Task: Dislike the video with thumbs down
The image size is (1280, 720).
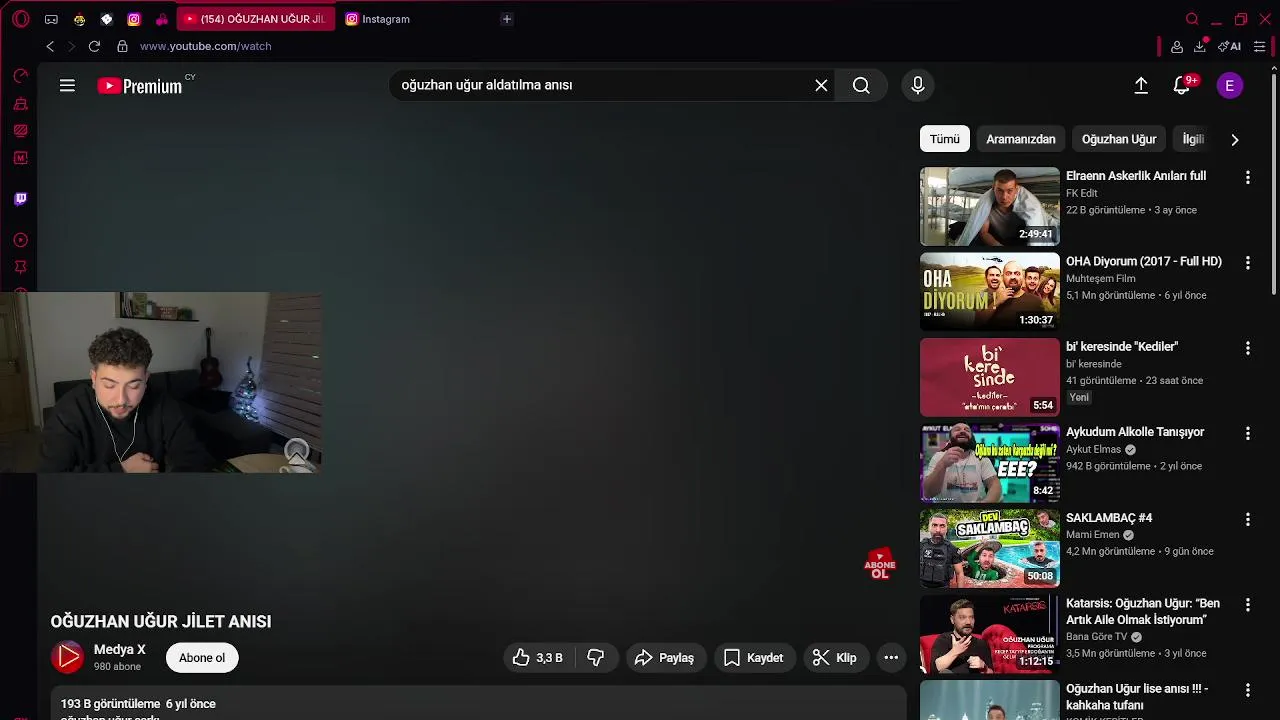Action: point(596,658)
